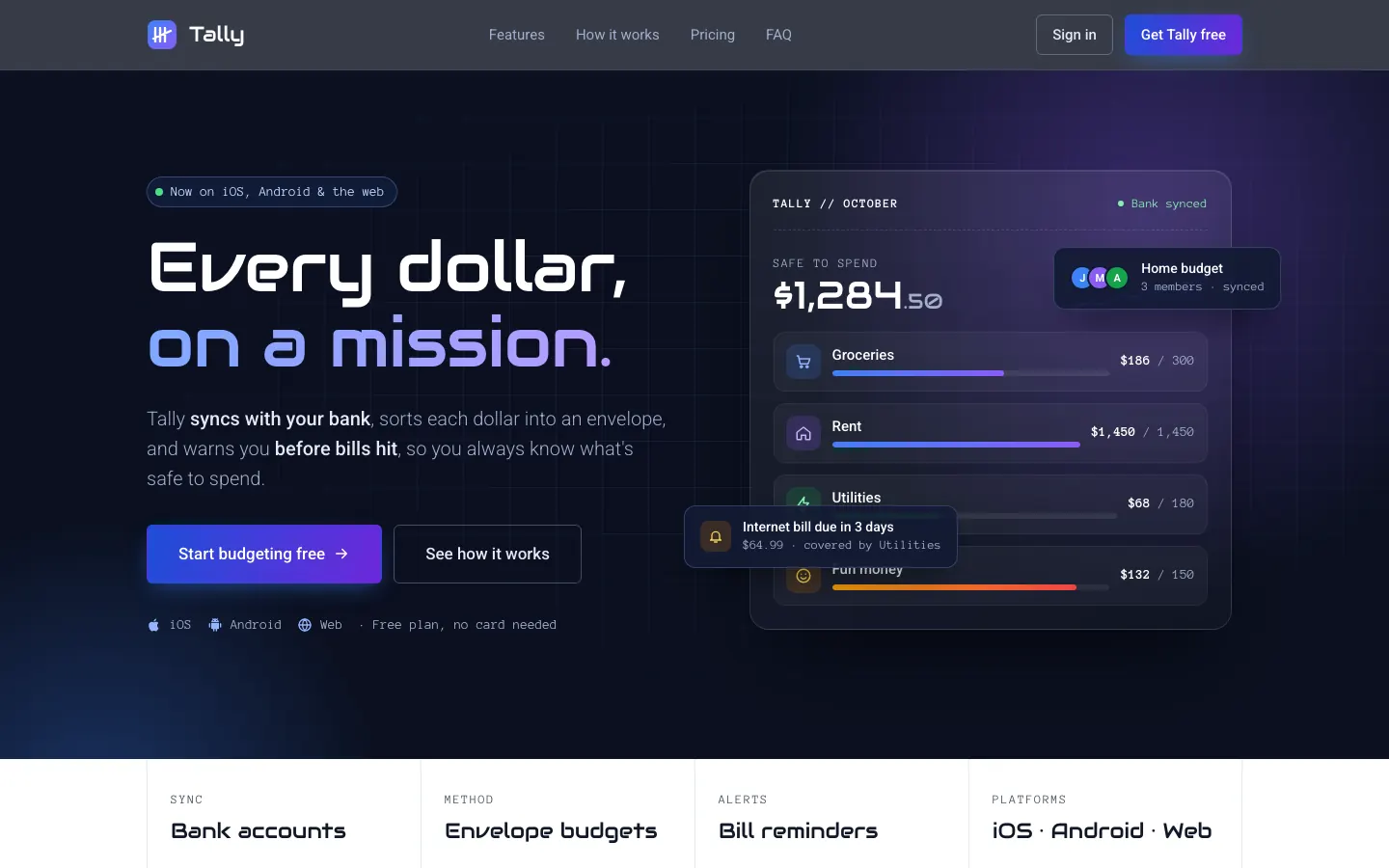Click the Utilities amount $68 / 180
Viewport: 1389px width, 868px height.
1160,503
